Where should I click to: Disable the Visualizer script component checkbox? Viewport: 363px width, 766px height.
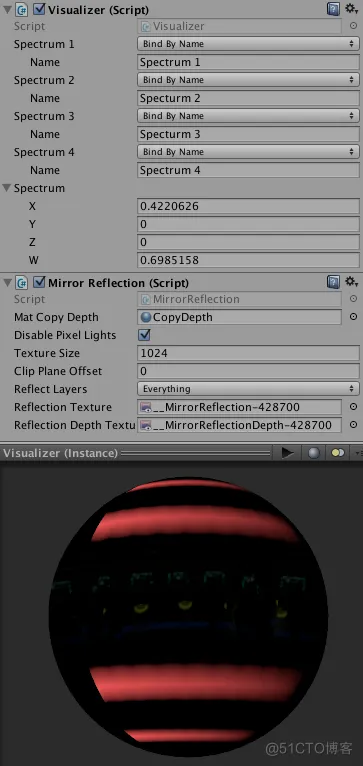pyautogui.click(x=39, y=9)
